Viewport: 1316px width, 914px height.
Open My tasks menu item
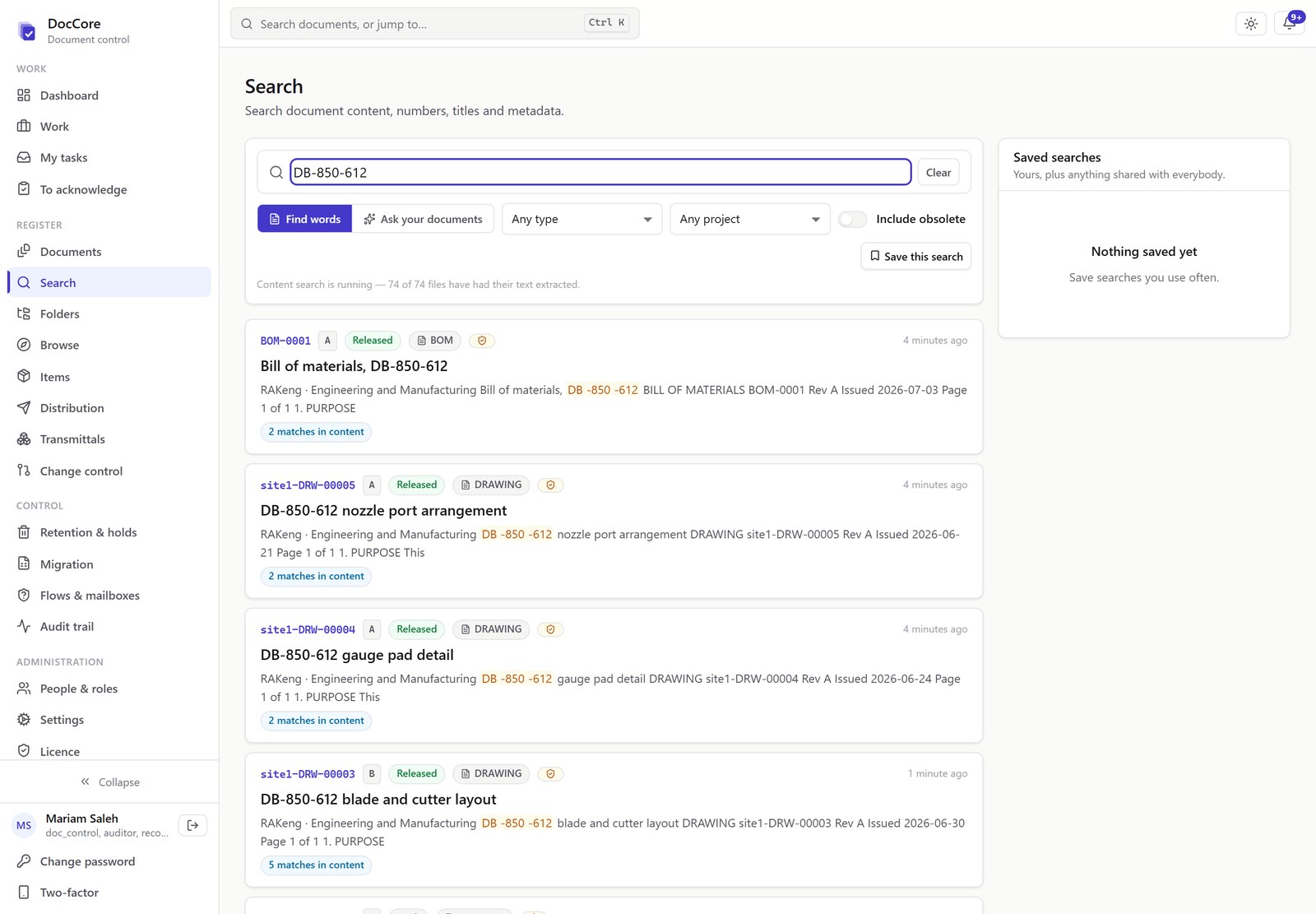[x=109, y=158]
